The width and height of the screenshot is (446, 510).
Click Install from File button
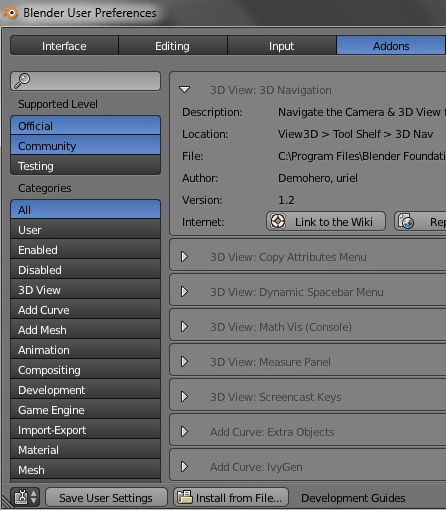[231, 498]
